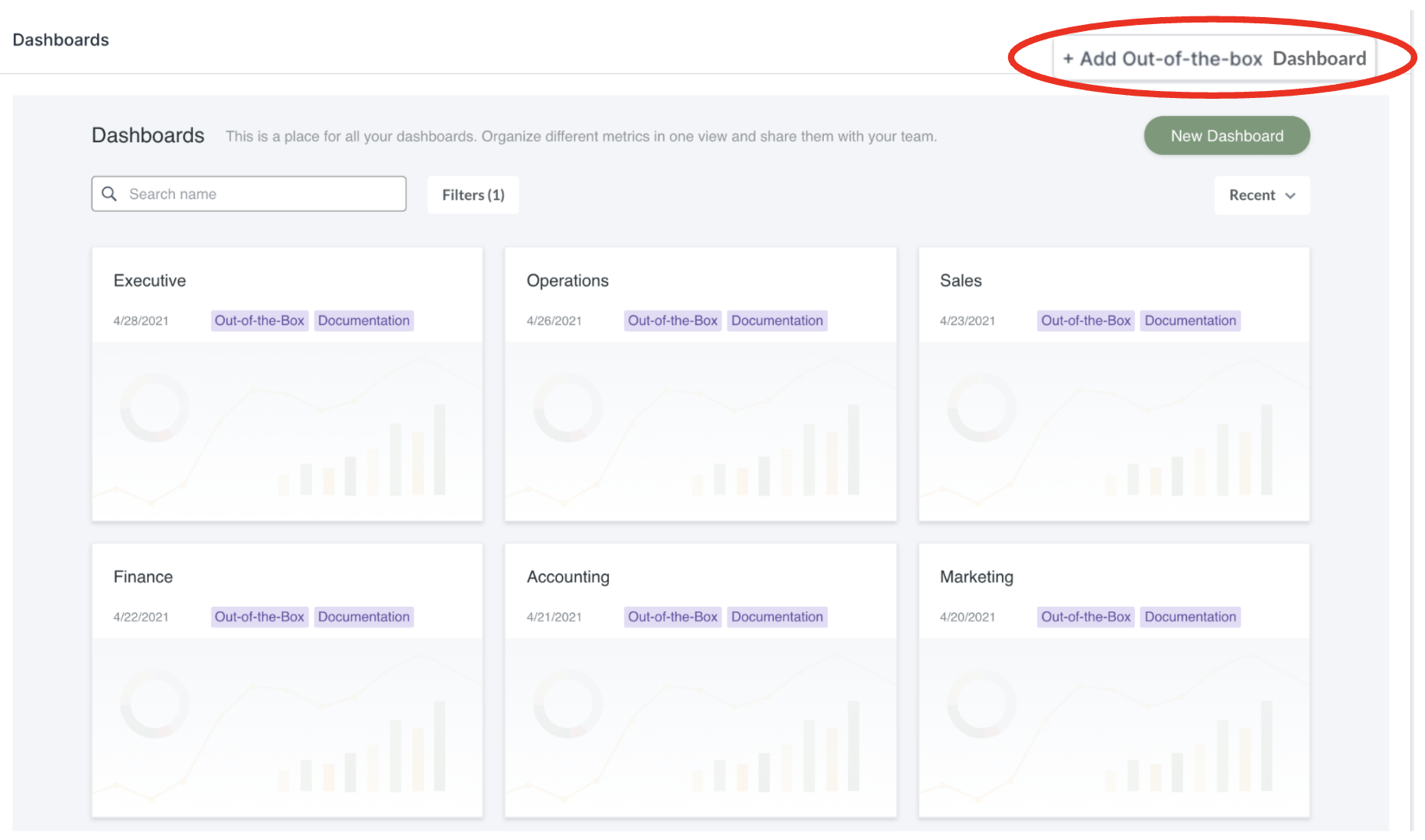
Task: Open the Filters (1) panel
Action: [x=473, y=194]
